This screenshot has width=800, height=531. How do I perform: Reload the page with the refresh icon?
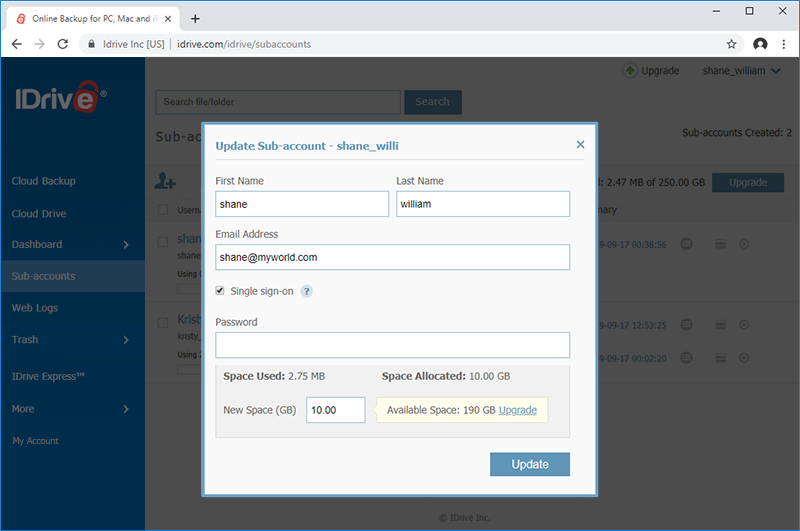point(63,44)
